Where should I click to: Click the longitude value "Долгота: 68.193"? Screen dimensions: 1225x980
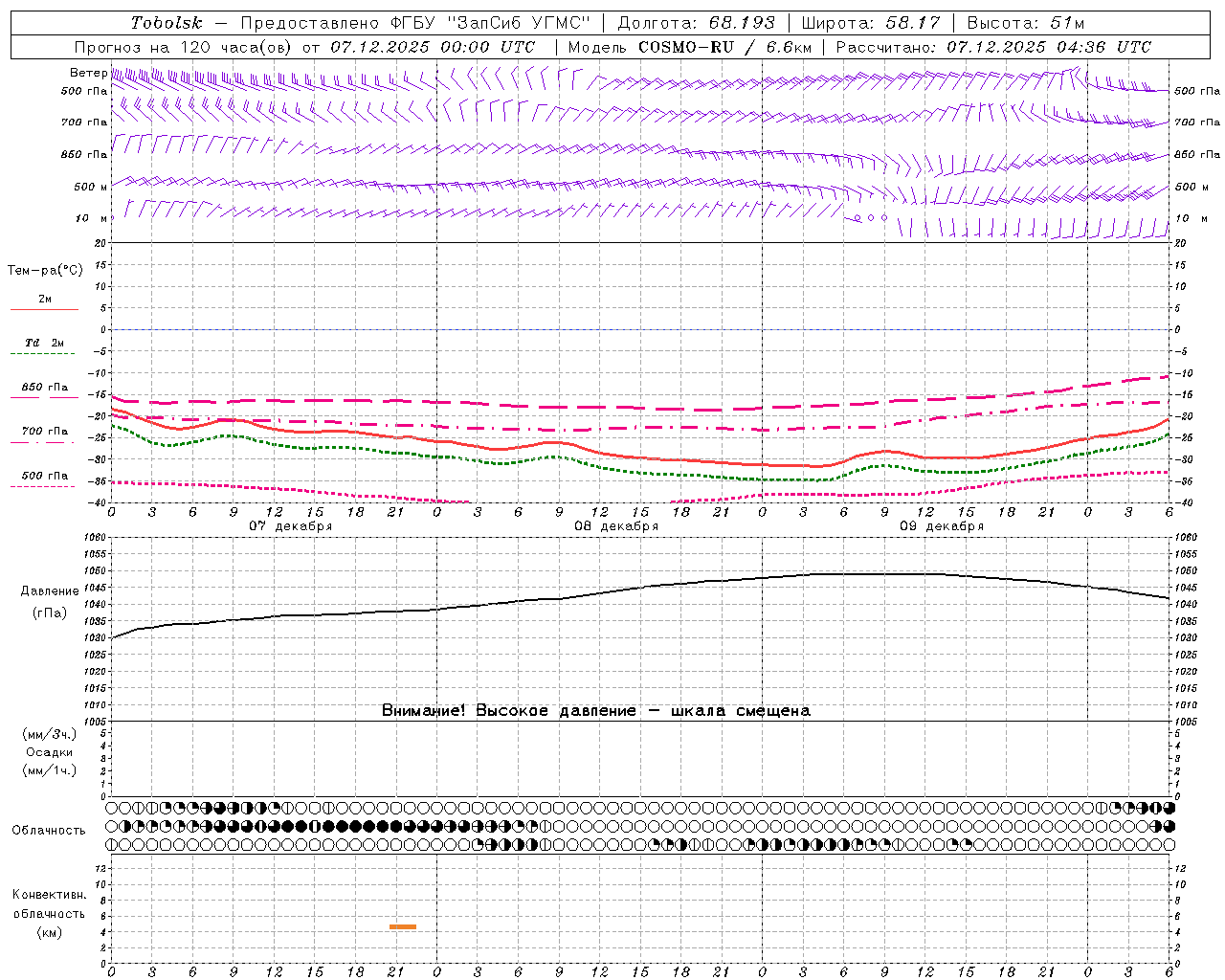click(697, 23)
